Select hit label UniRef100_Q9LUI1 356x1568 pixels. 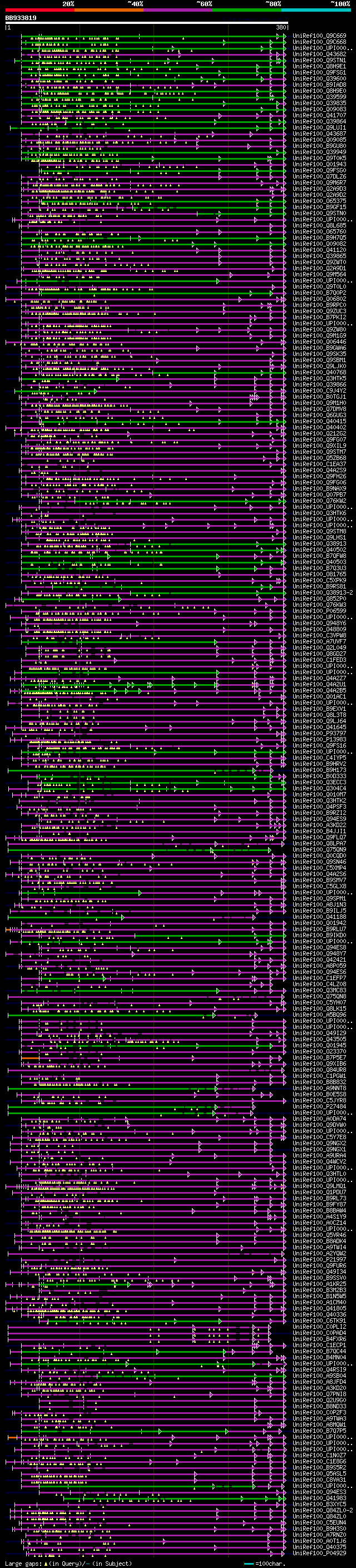coord(319,128)
